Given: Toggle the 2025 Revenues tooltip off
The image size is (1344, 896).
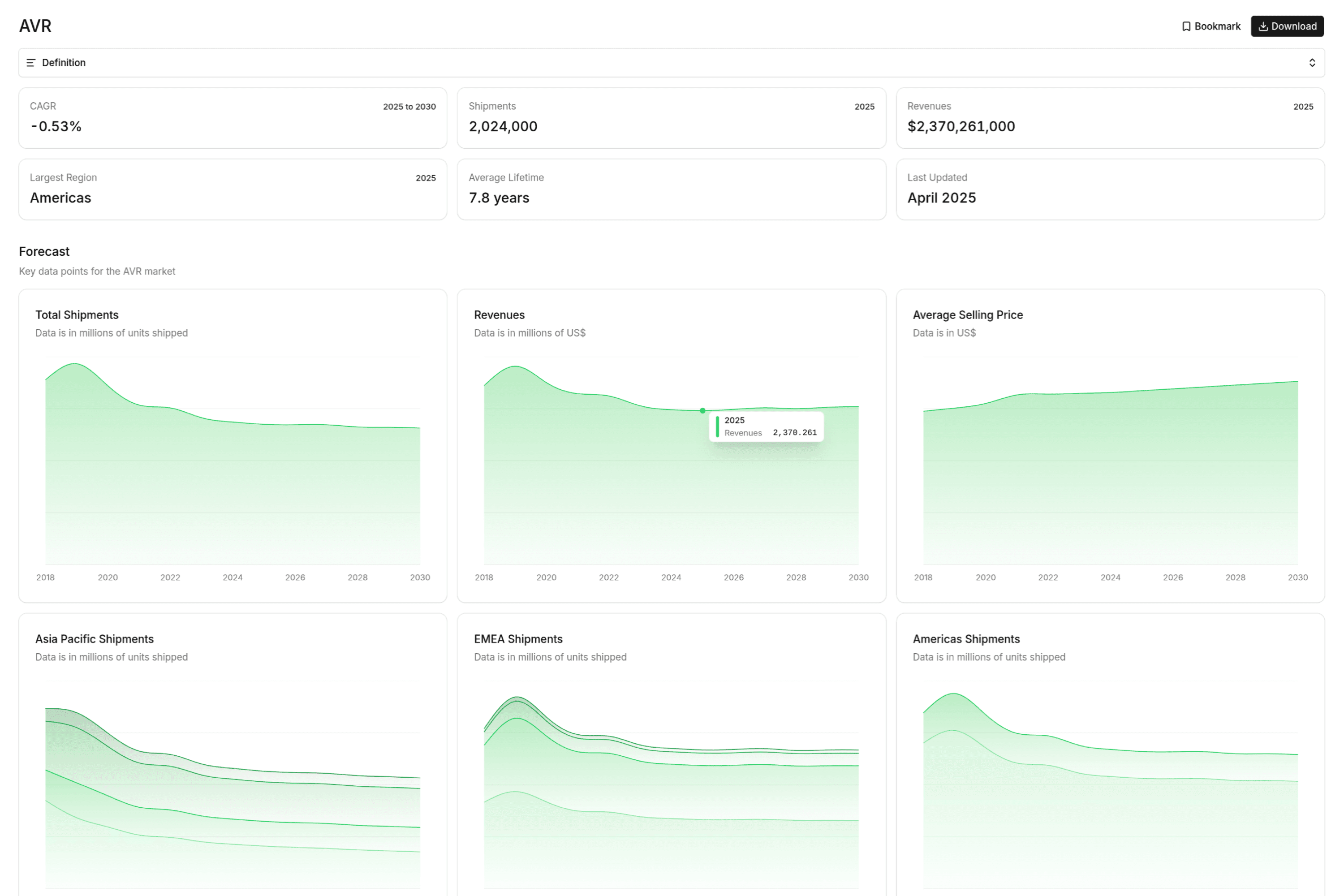Looking at the screenshot, I should [x=766, y=426].
